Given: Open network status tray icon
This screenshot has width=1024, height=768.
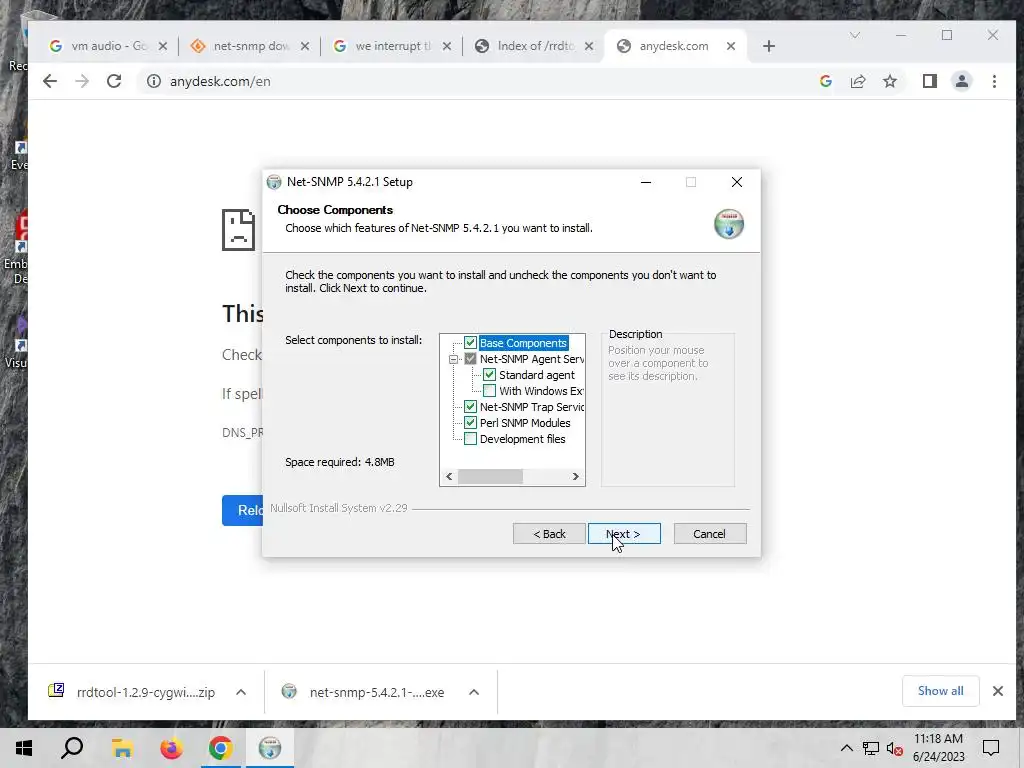Looking at the screenshot, I should pos(871,748).
